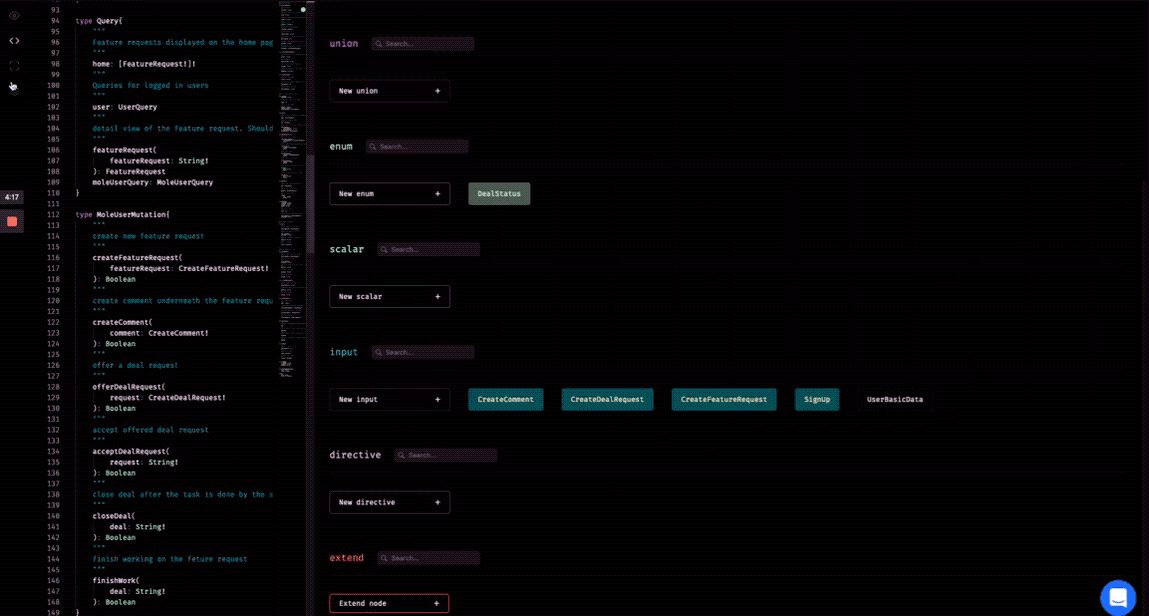Focus the scalar search field
This screenshot has width=1149, height=616.
(429, 250)
